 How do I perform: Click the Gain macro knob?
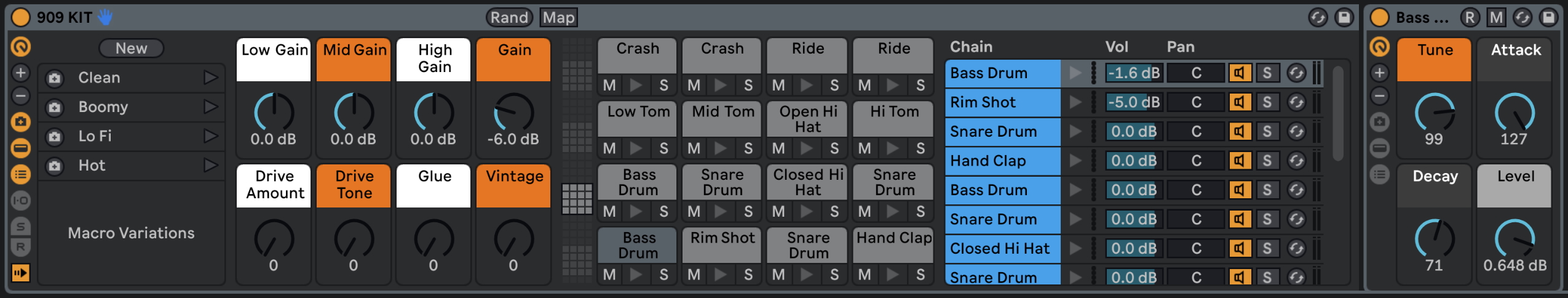pos(513,113)
